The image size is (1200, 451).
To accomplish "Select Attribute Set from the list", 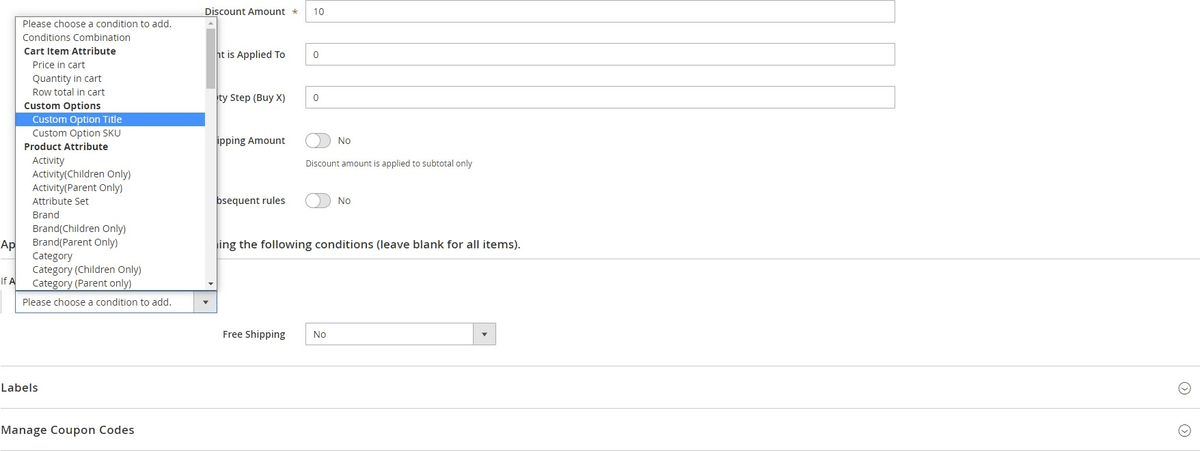I will 60,201.
